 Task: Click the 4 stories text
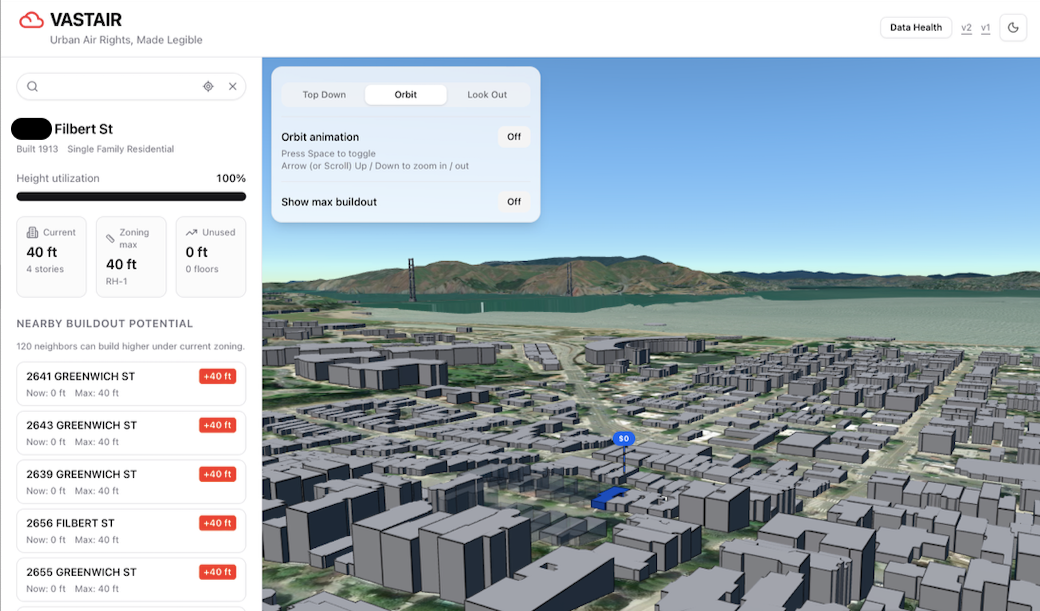tap(45, 269)
